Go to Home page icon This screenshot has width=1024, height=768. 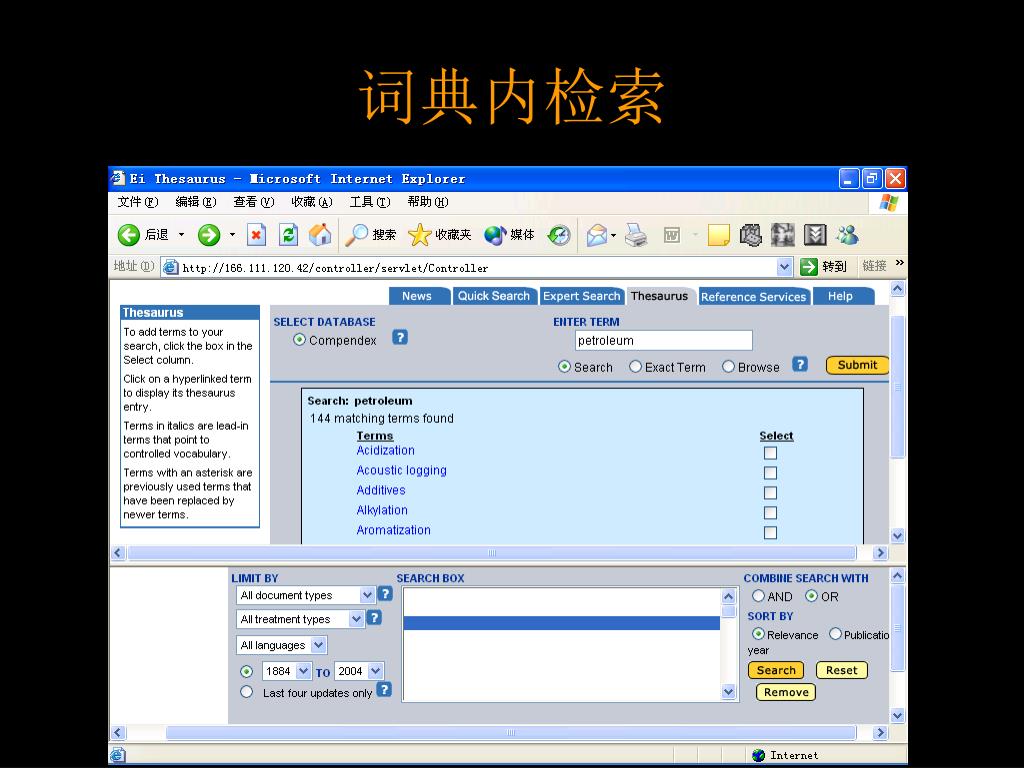click(x=320, y=235)
